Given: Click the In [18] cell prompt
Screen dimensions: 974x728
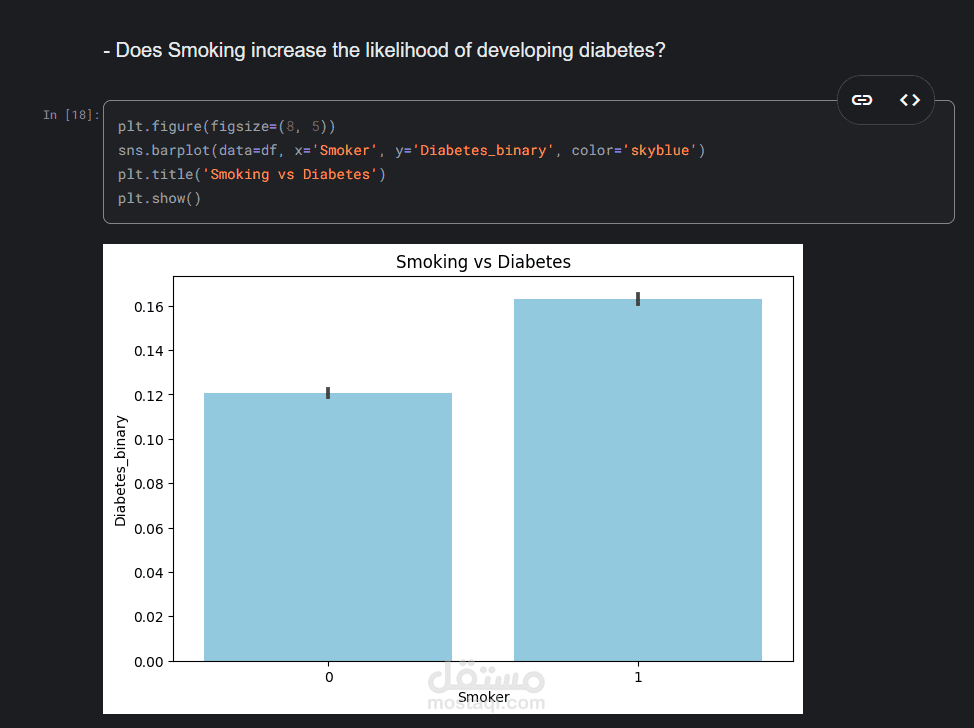Looking at the screenshot, I should tap(71, 115).
